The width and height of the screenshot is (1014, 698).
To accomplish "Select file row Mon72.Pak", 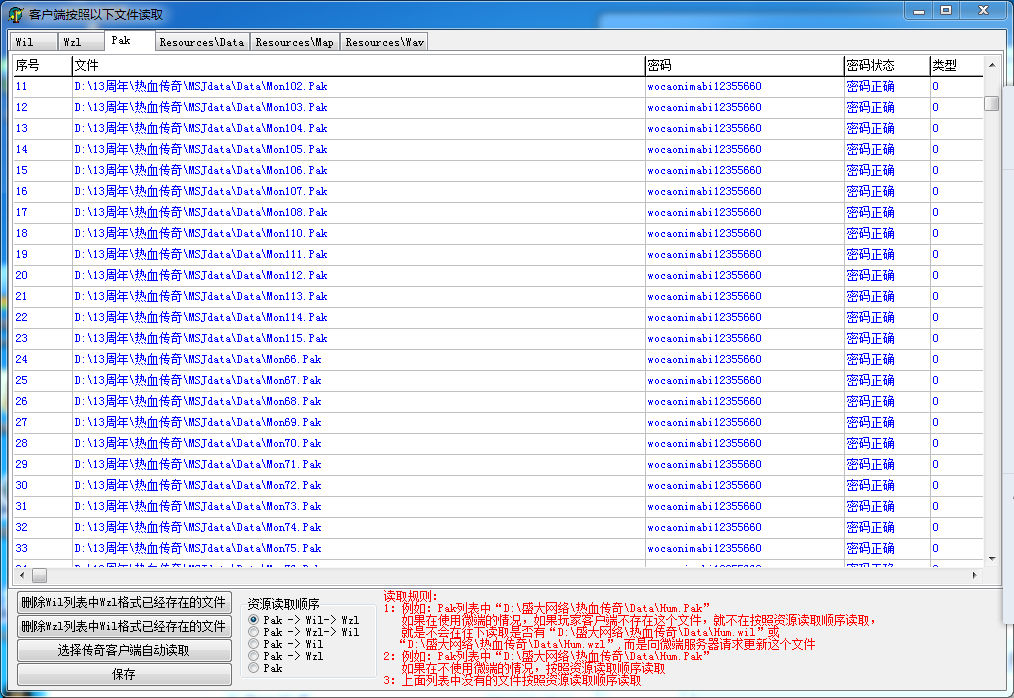I will point(498,486).
